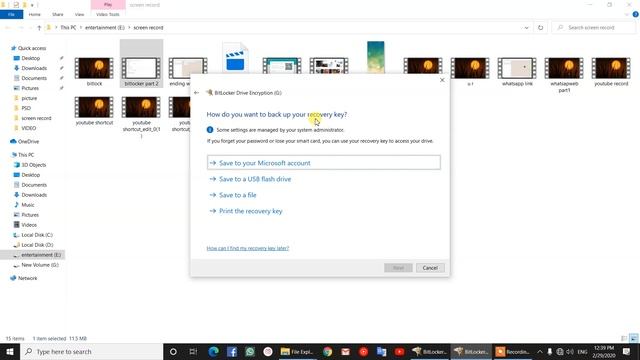Click Explorer back navigation arrow
Viewport: 640px width, 360px height.
coord(8,27)
